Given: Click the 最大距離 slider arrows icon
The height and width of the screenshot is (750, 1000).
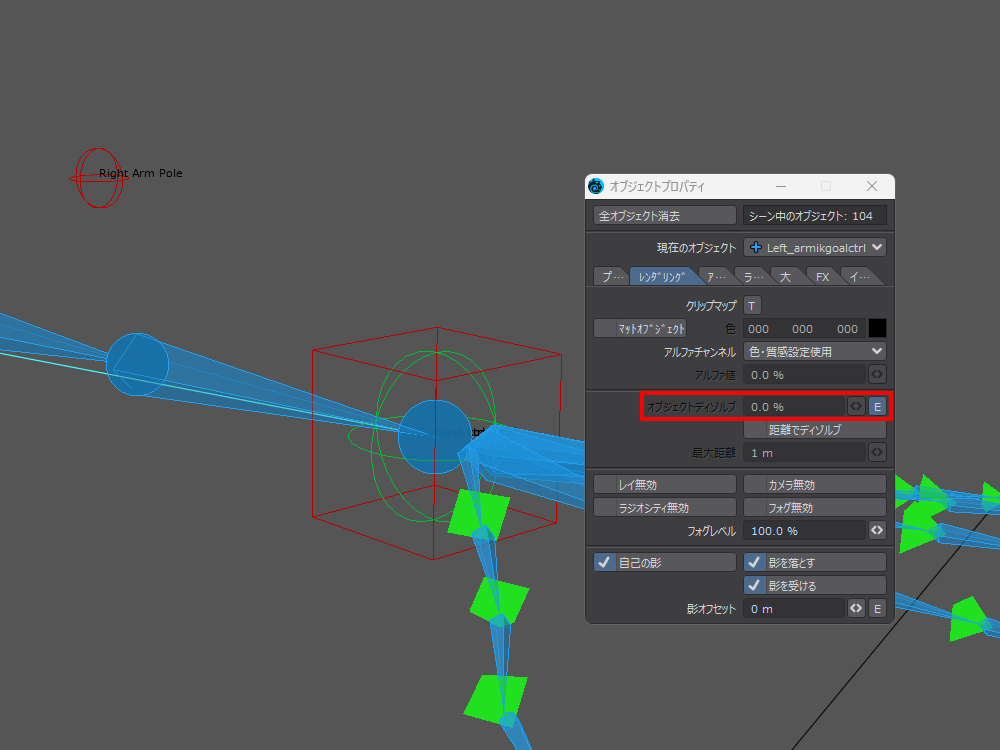Looking at the screenshot, I should point(877,452).
